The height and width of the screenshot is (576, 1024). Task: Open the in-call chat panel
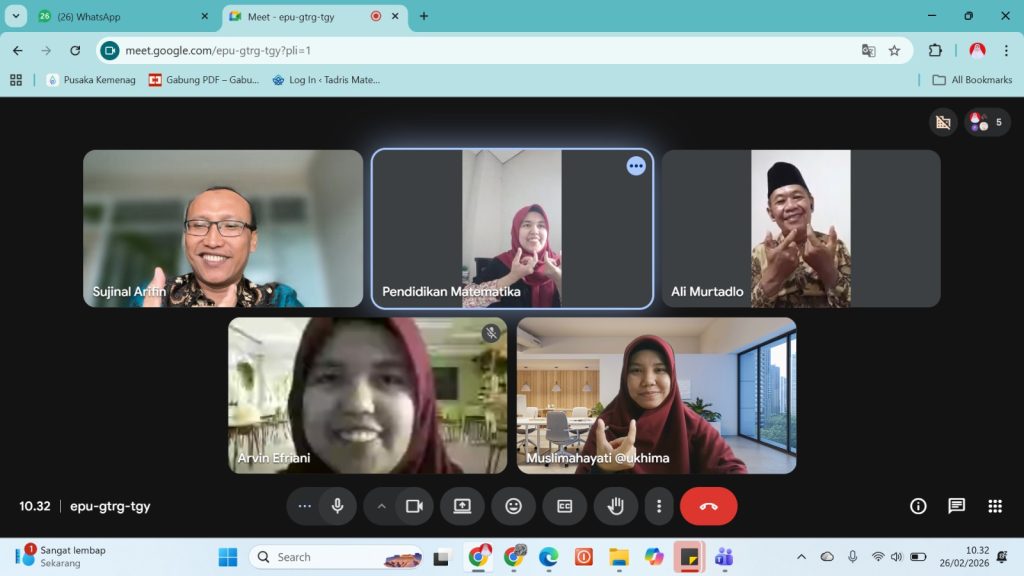pos(956,506)
